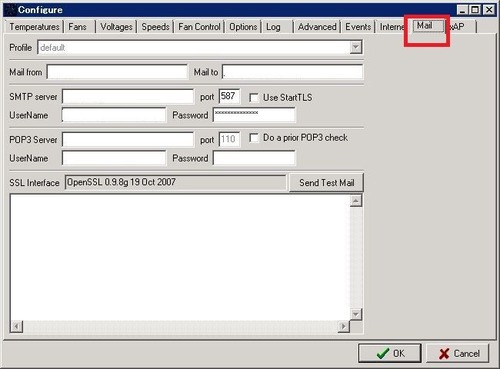Click the POP3 port field showing 110
This screenshot has height=369, width=500.
click(229, 139)
